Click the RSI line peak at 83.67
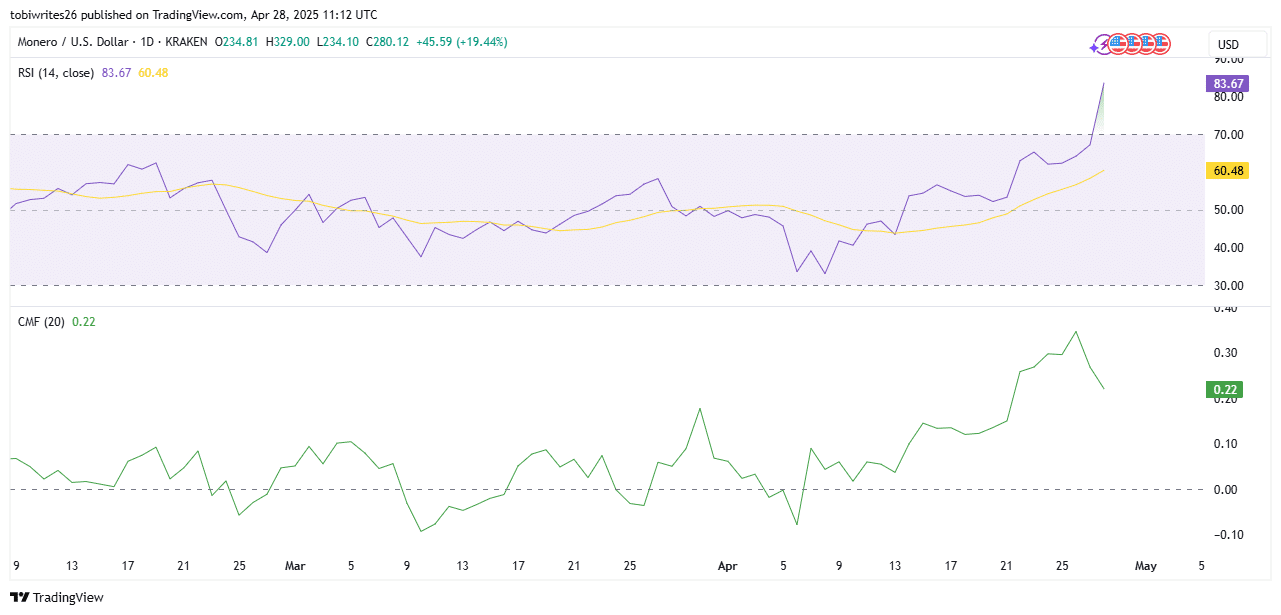 tap(1103, 84)
